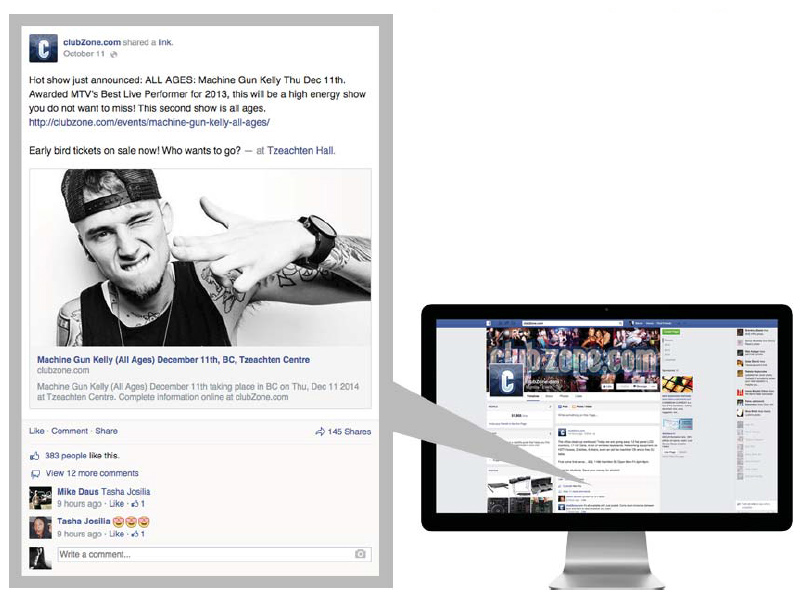Click the green Create Page button on the monitor
The image size is (806, 597).
[x=671, y=332]
